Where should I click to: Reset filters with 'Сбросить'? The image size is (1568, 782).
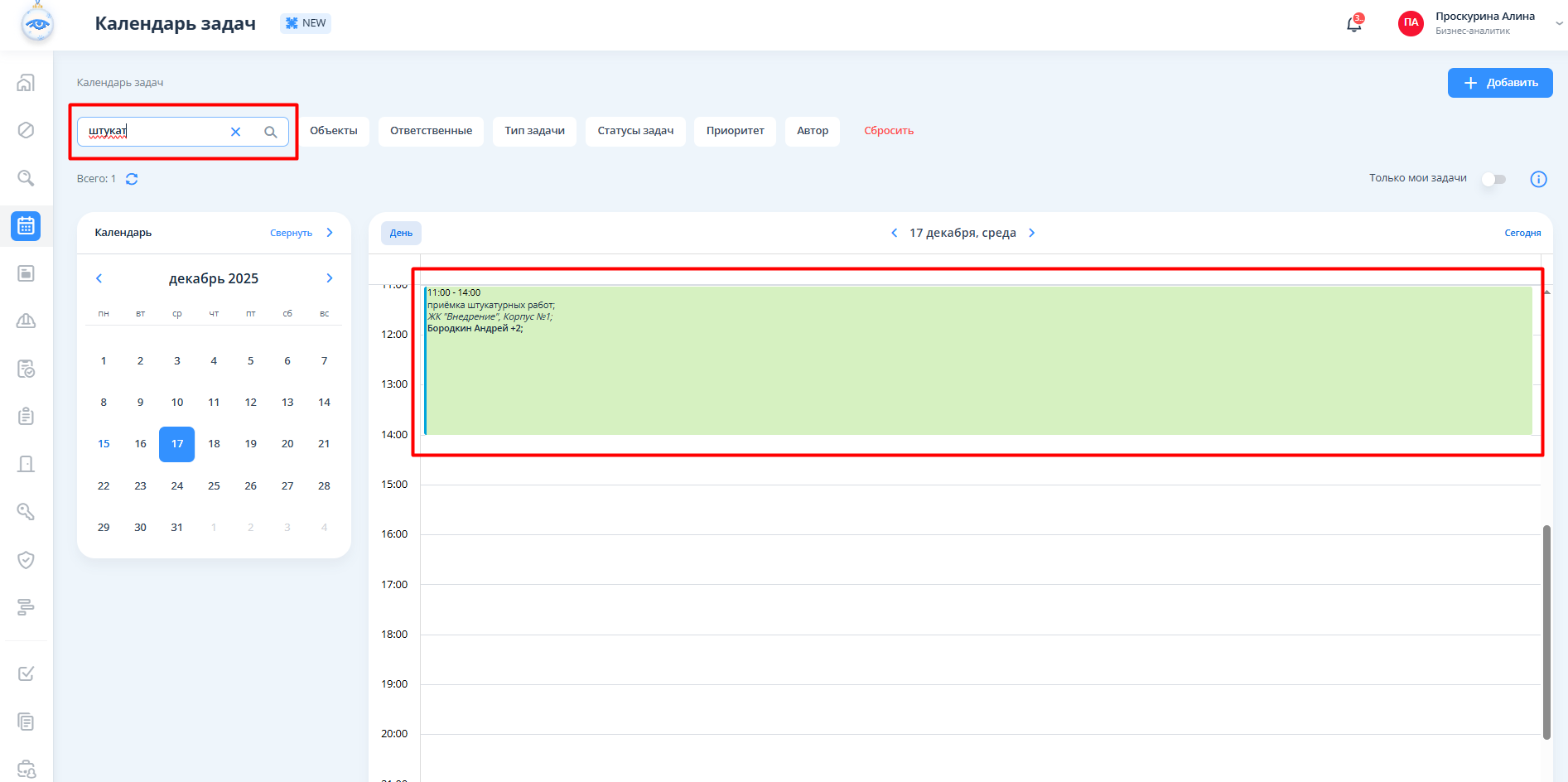pos(888,131)
